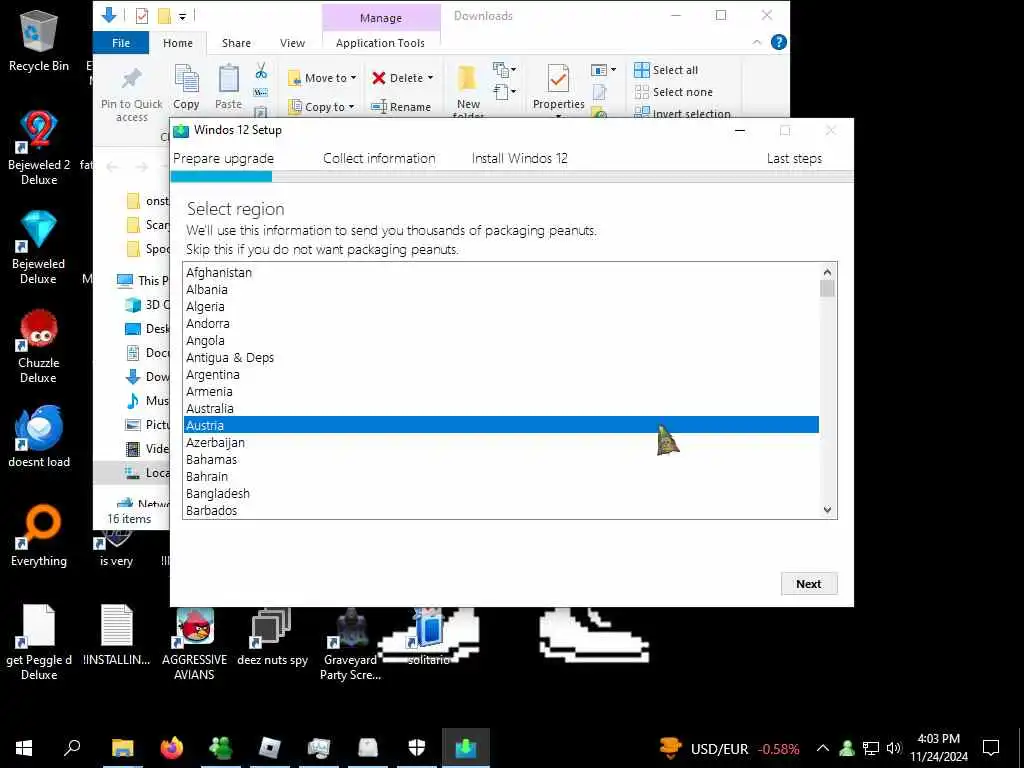
Task: Open the Bejeweled Deluxe desktop shortcut
Action: click(x=39, y=247)
